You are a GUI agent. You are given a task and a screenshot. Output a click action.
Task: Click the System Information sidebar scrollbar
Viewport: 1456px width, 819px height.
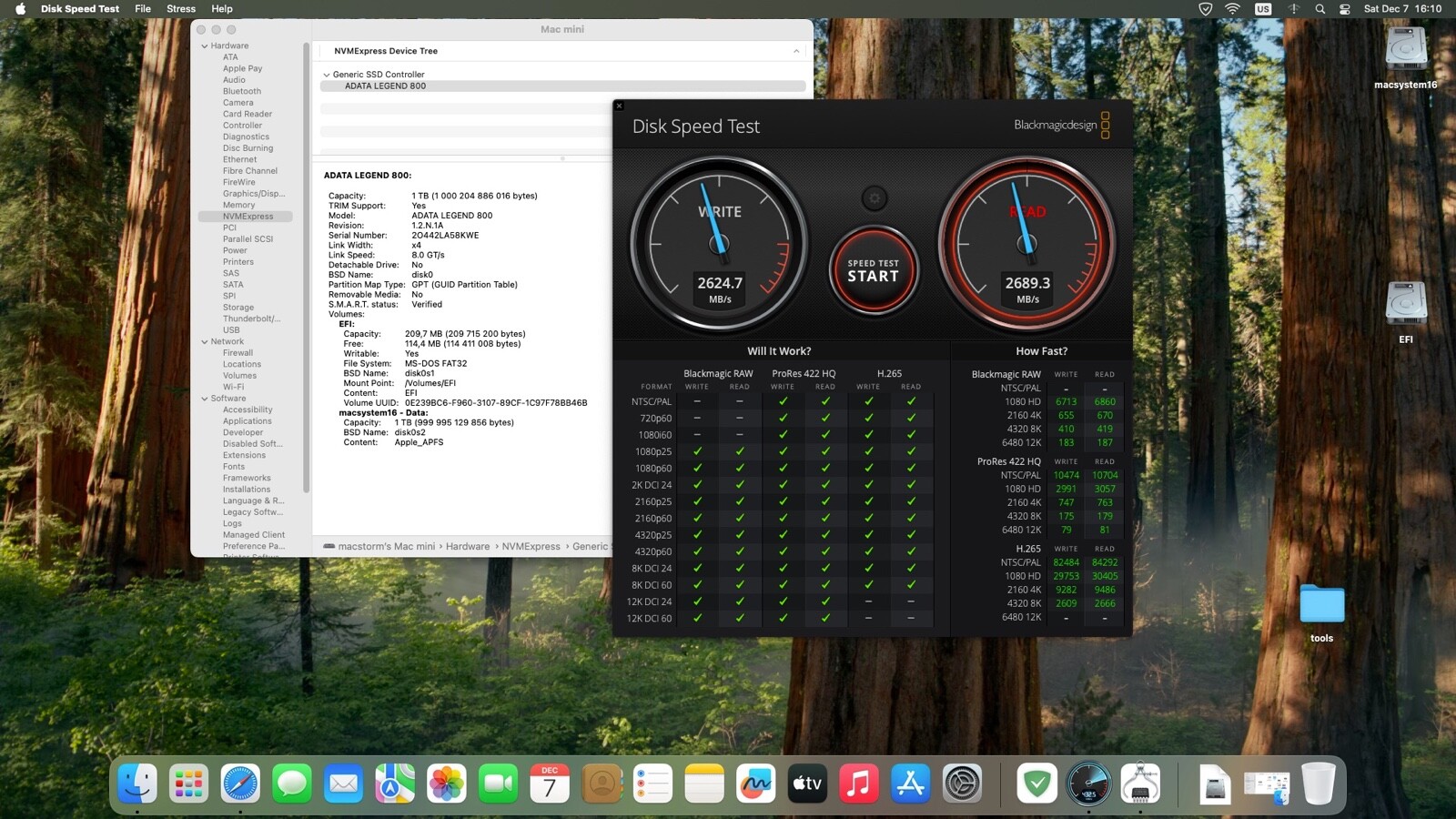307,267
